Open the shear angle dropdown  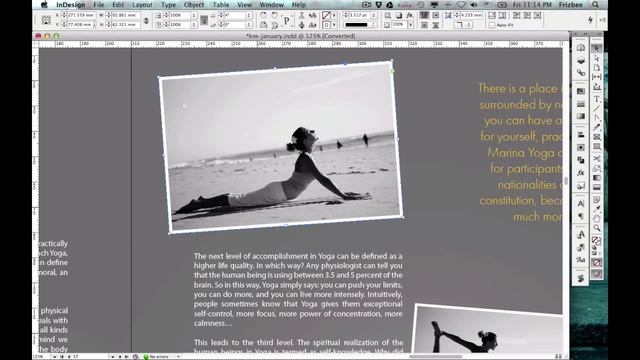(x=249, y=24)
